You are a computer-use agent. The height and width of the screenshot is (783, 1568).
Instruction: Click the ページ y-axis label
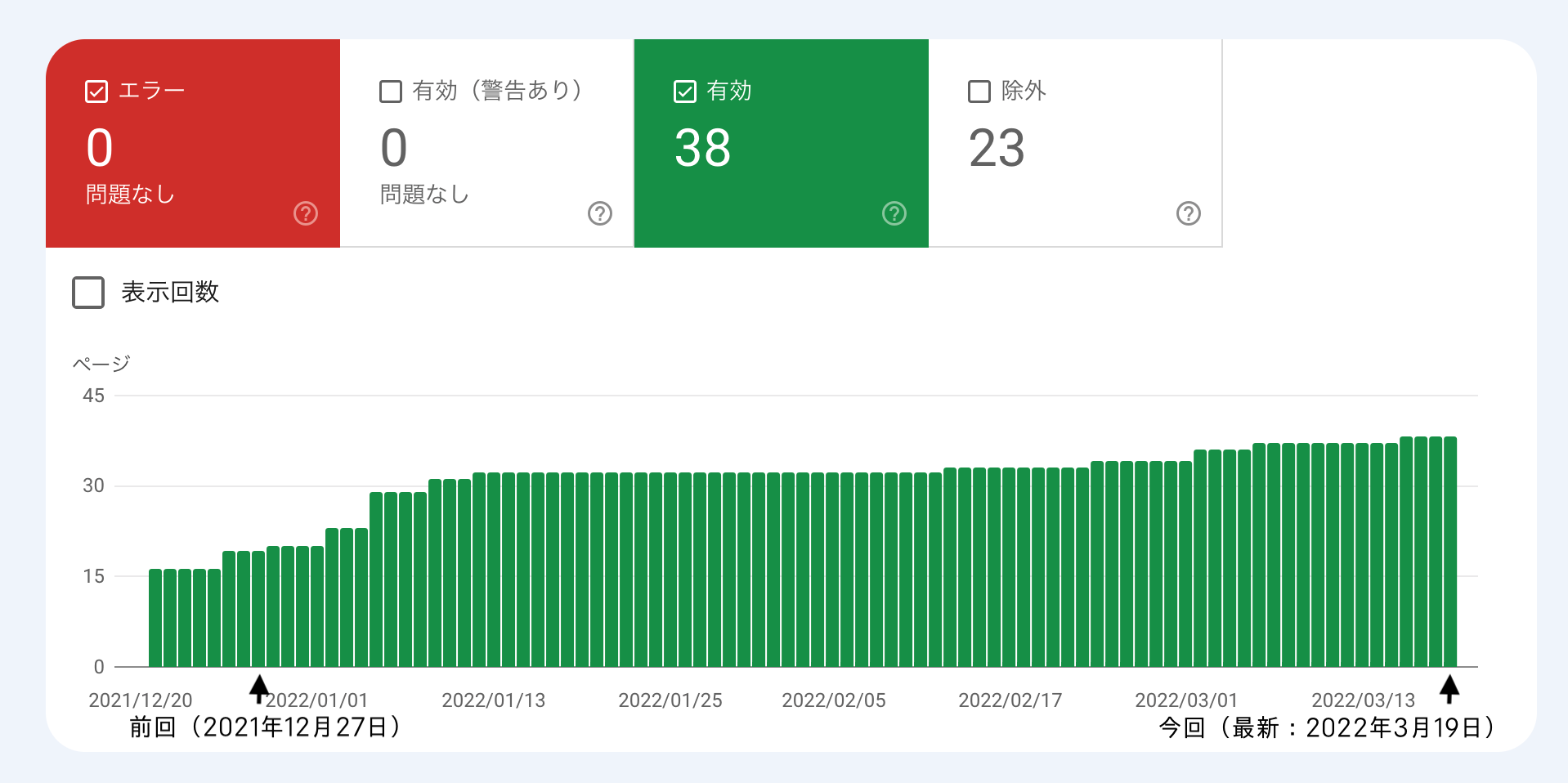[101, 364]
